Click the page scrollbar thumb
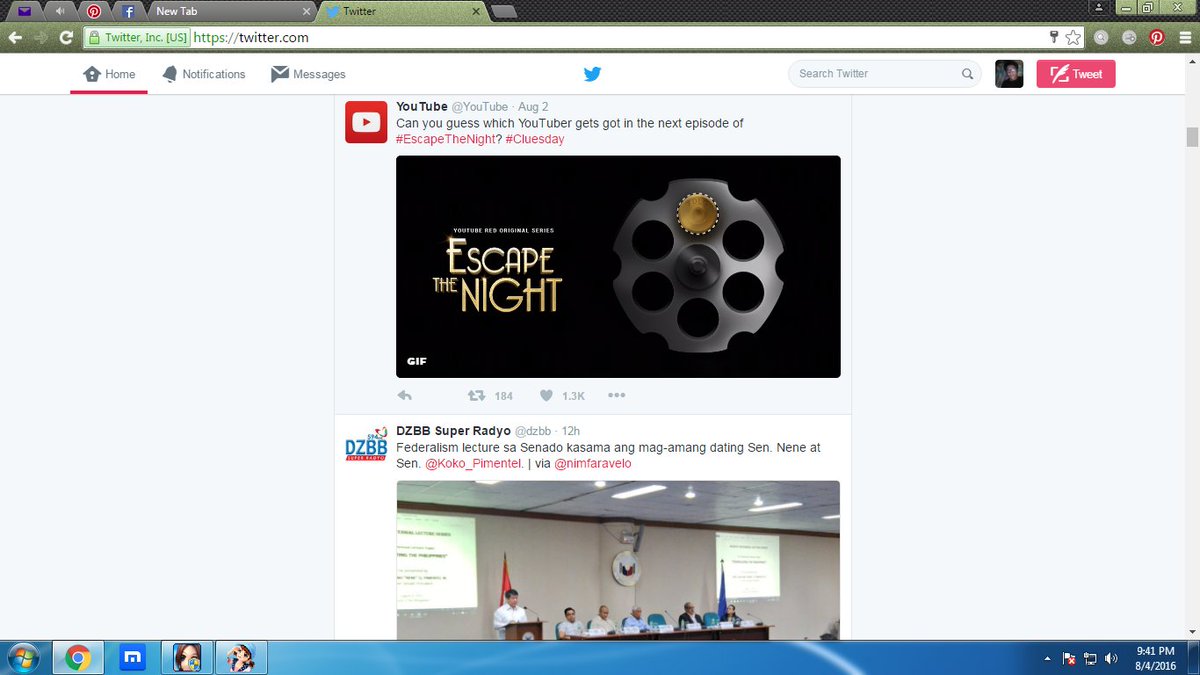 (x=1192, y=137)
